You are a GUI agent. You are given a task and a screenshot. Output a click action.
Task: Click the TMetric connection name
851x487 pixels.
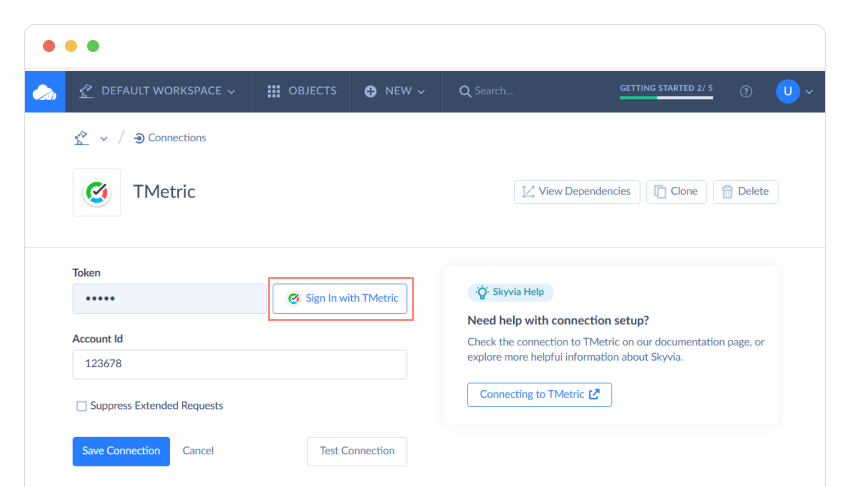point(164,192)
